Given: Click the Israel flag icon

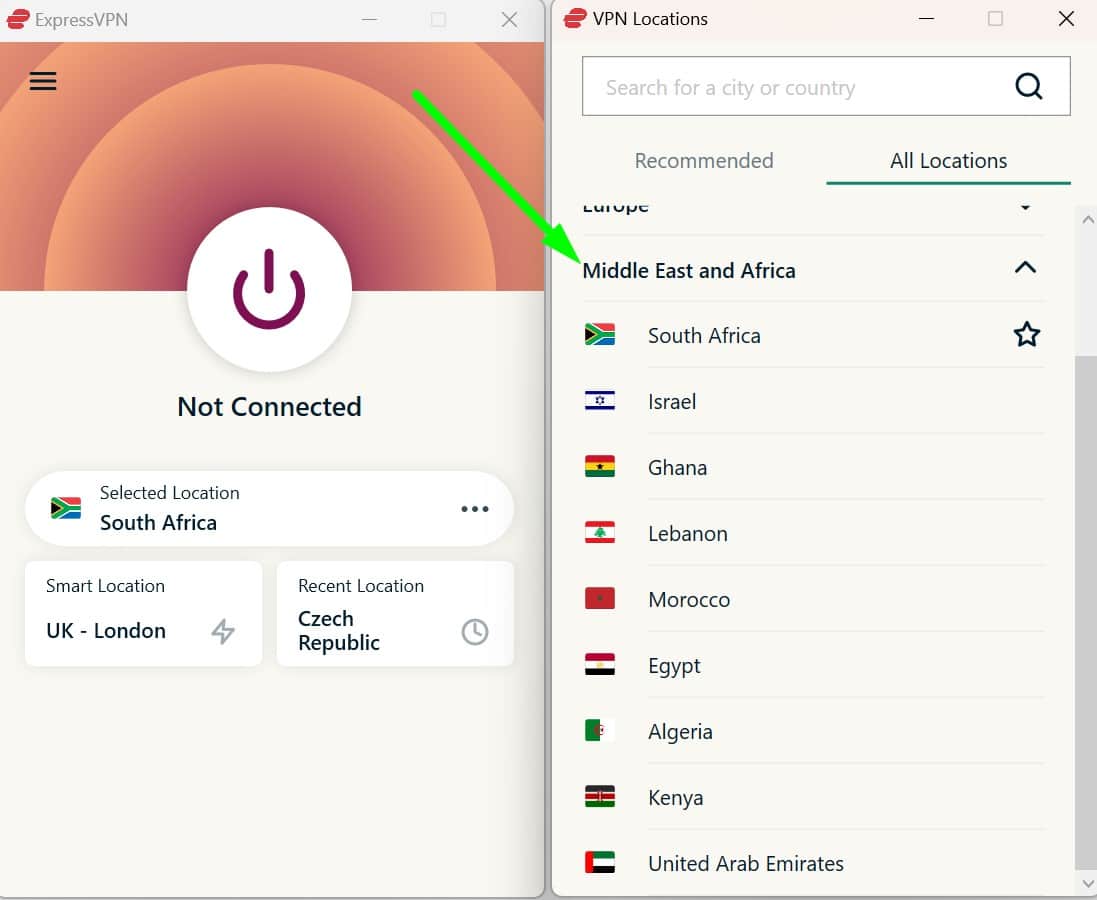Looking at the screenshot, I should pyautogui.click(x=600, y=400).
